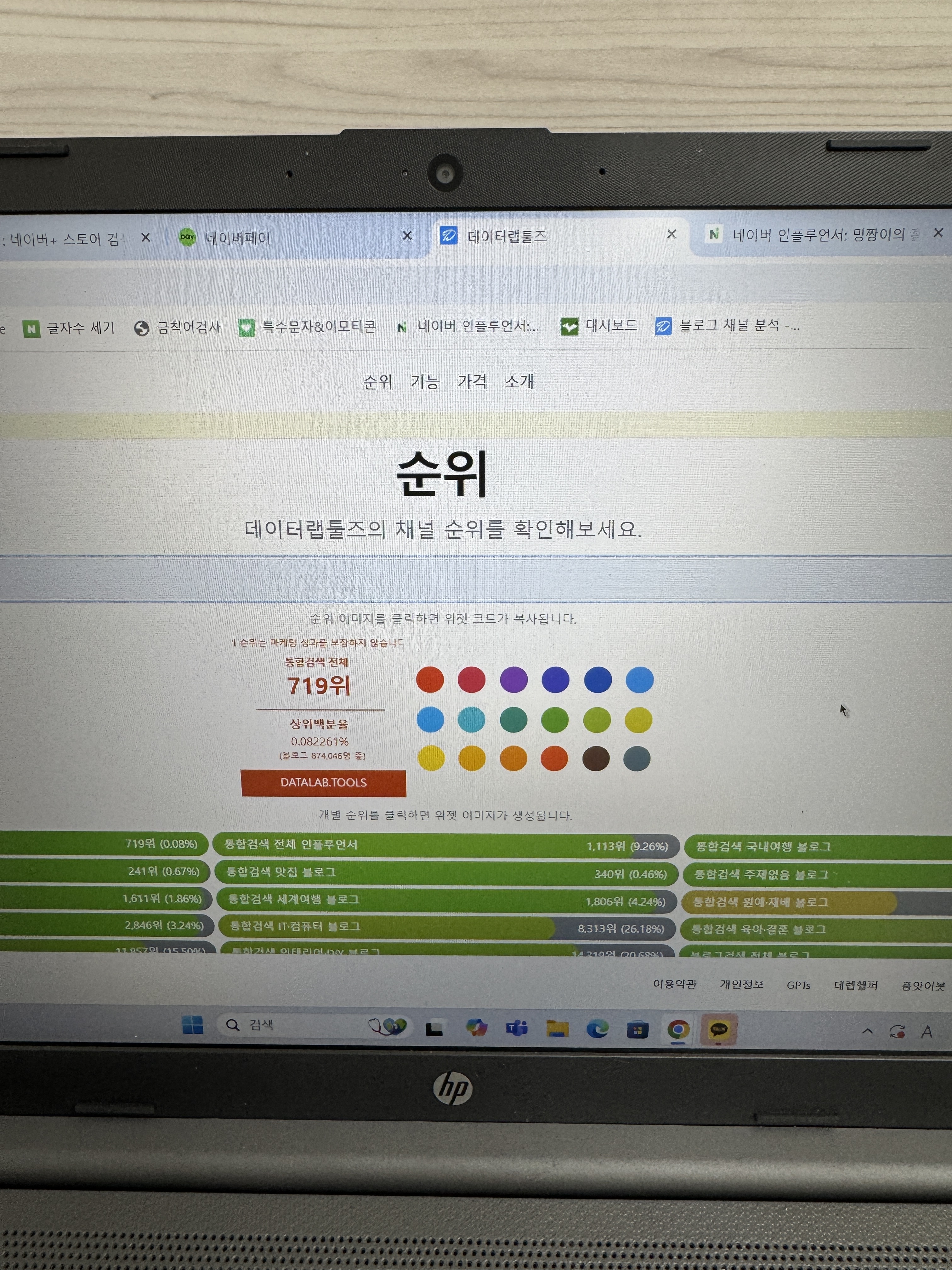Open the 기능 menu item
Screen dimensions: 952x1270
pos(425,381)
